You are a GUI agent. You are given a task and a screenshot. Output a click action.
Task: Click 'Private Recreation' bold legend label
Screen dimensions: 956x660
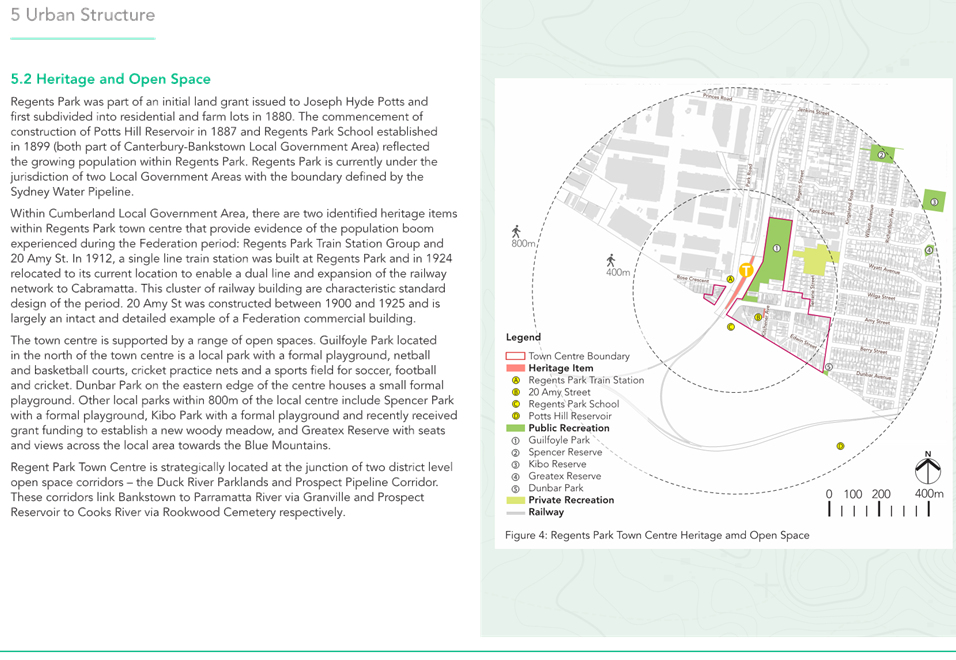(x=571, y=500)
